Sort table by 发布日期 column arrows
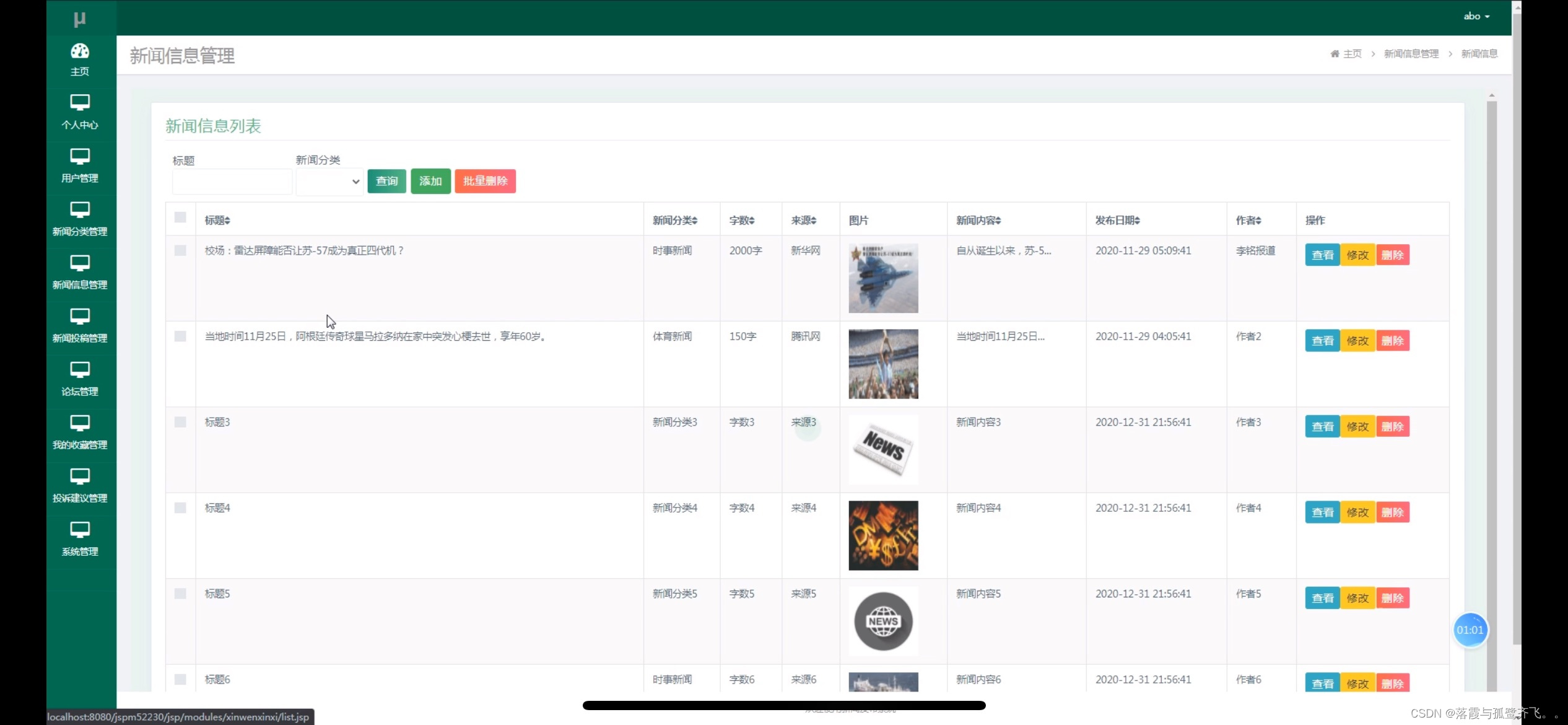Image resolution: width=1568 pixels, height=725 pixels. tap(1137, 221)
